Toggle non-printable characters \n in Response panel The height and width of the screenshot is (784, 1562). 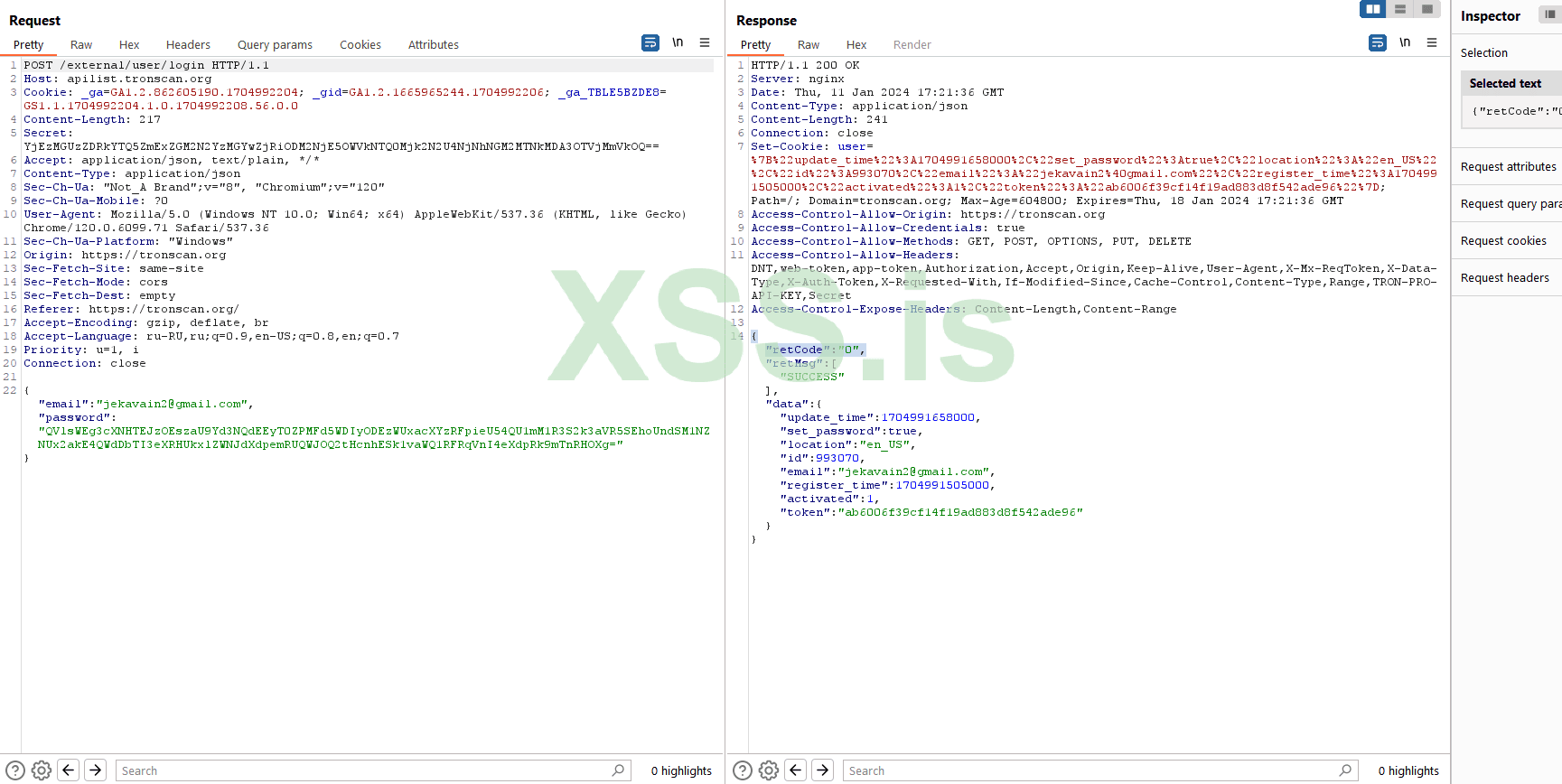click(1405, 42)
